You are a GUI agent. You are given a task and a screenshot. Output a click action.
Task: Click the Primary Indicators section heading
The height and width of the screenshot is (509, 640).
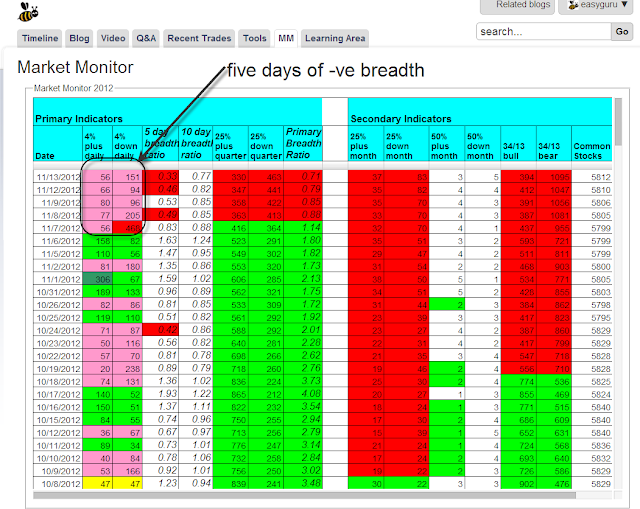point(79,119)
